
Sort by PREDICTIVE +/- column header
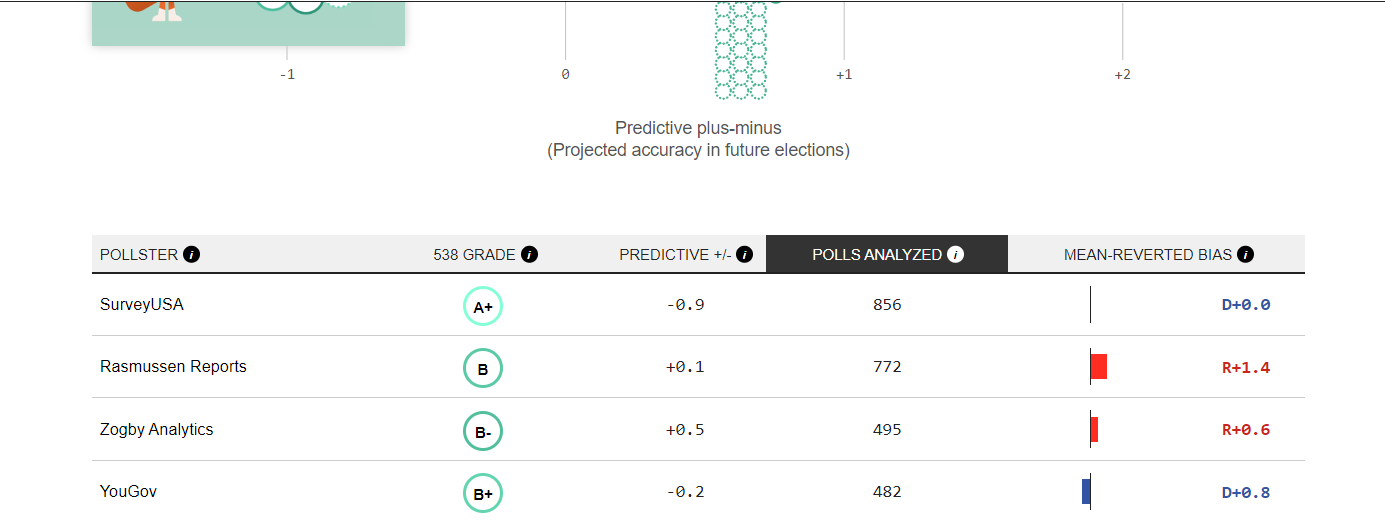pos(677,255)
